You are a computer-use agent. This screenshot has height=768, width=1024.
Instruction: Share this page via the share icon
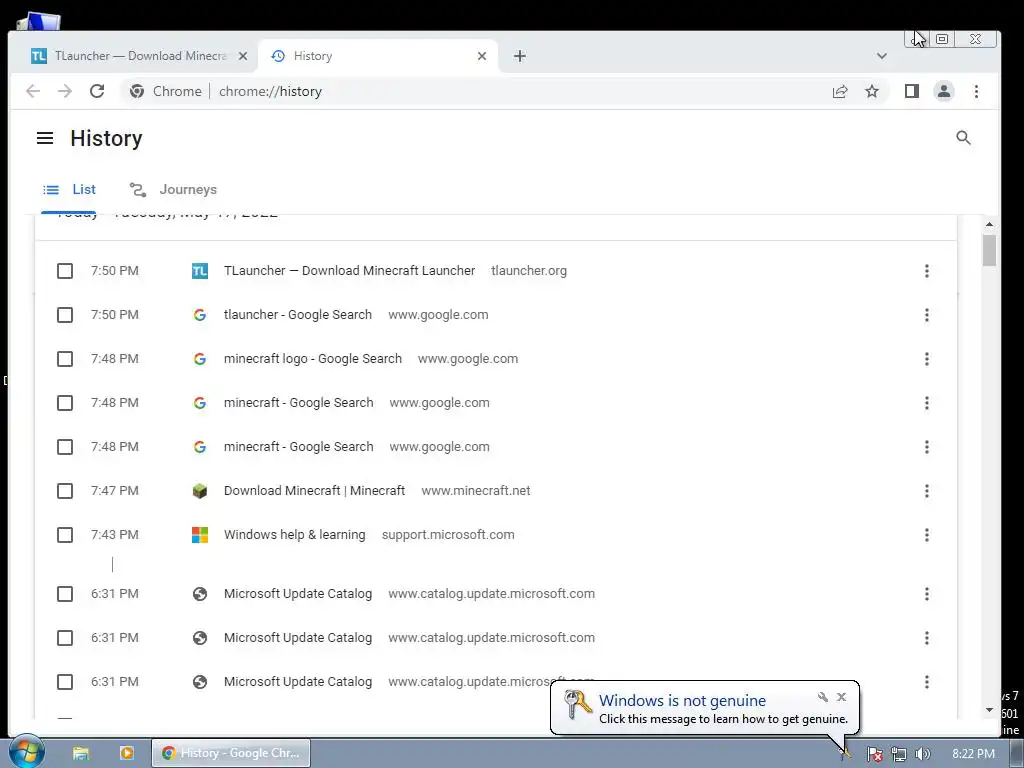pyautogui.click(x=840, y=91)
